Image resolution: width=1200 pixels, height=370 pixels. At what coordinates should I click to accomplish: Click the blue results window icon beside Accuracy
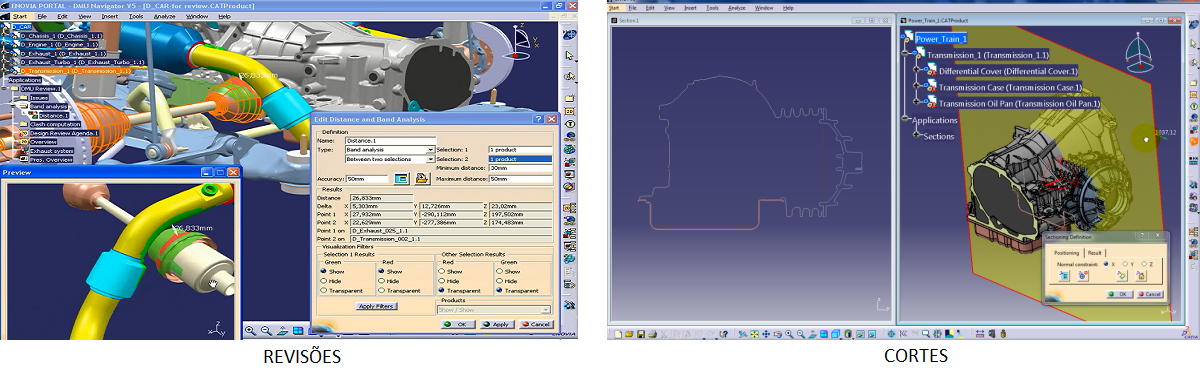(x=401, y=178)
